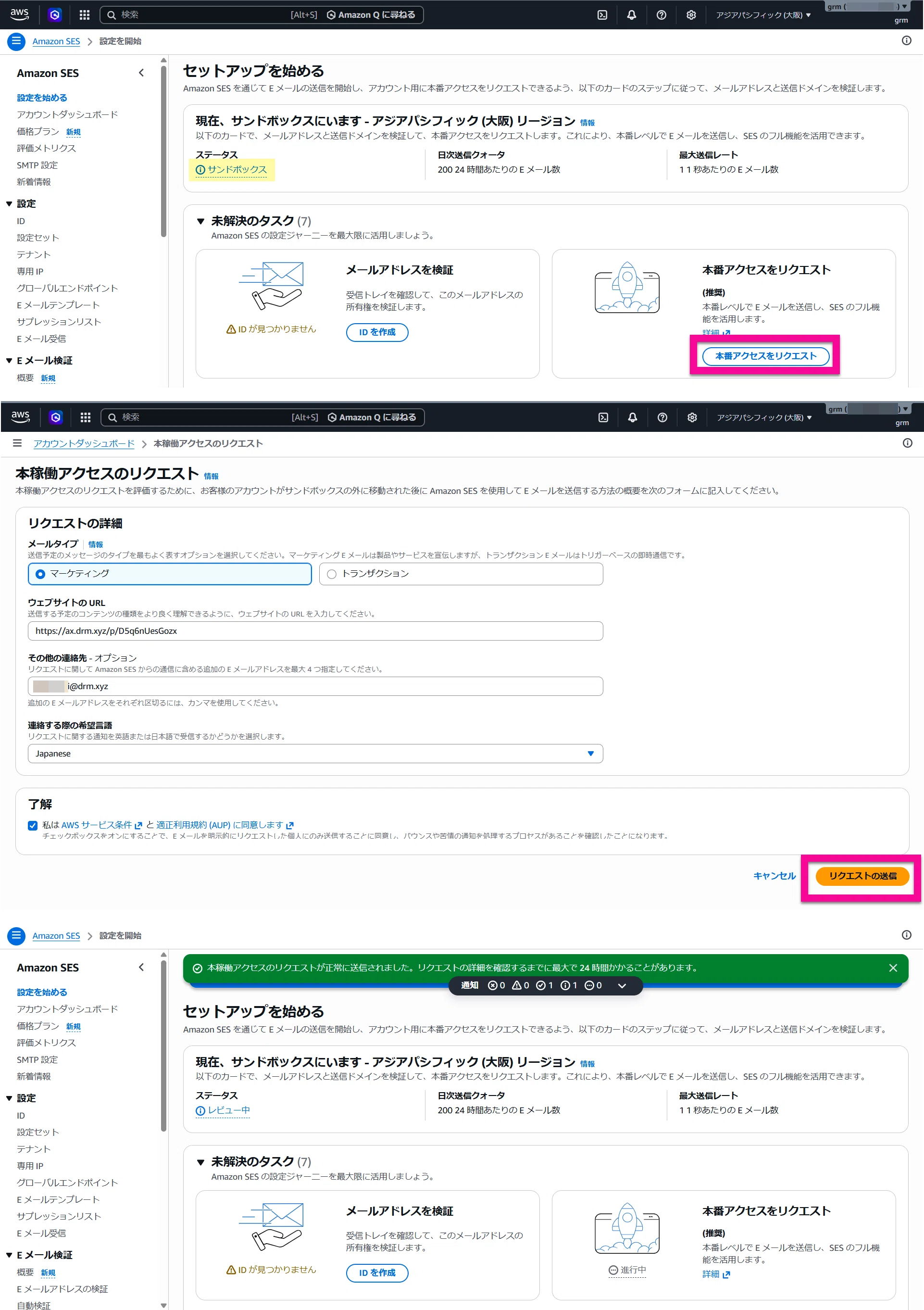Click キャンセル on the request form

click(x=774, y=876)
